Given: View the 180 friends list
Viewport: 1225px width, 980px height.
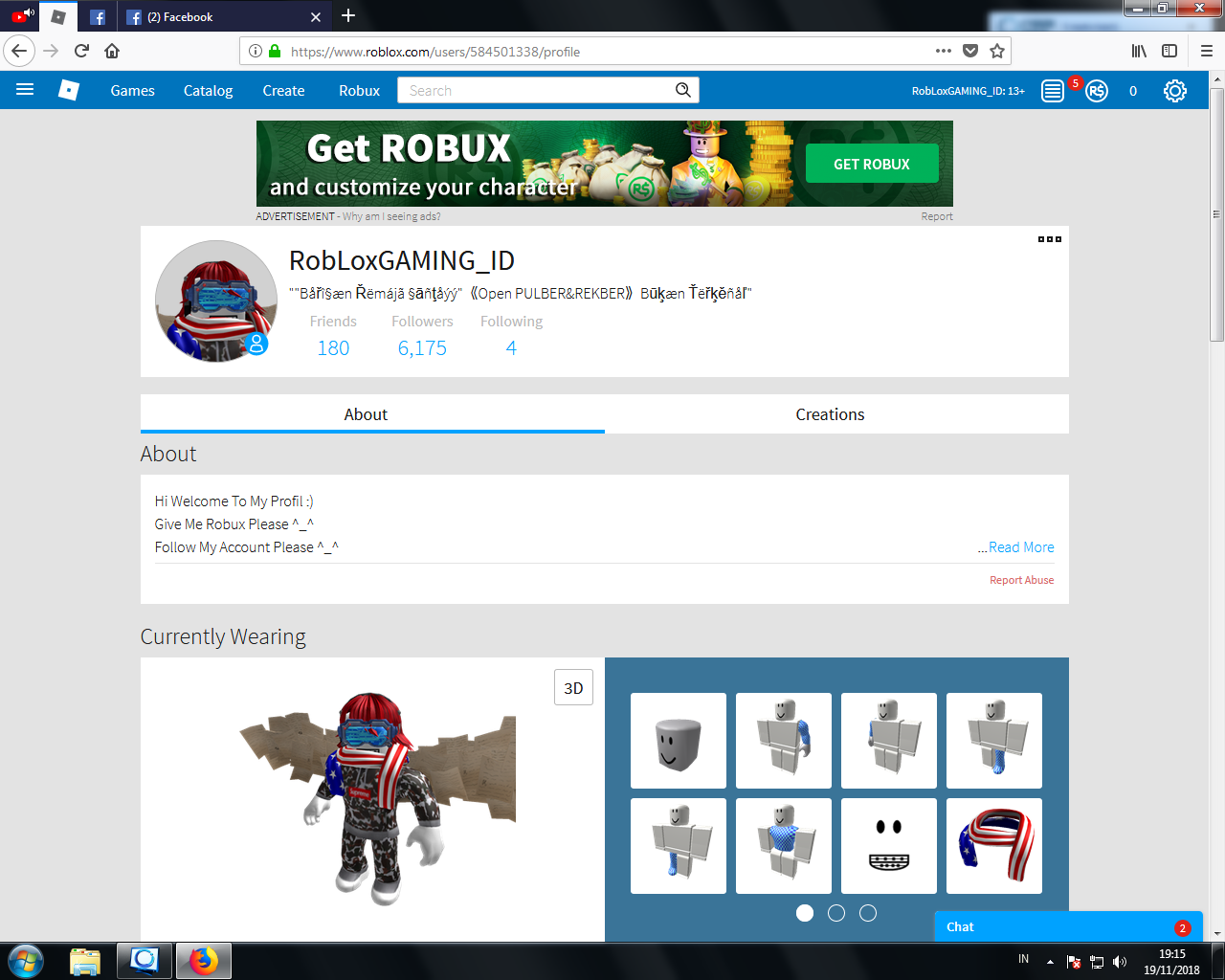Looking at the screenshot, I should click(333, 348).
